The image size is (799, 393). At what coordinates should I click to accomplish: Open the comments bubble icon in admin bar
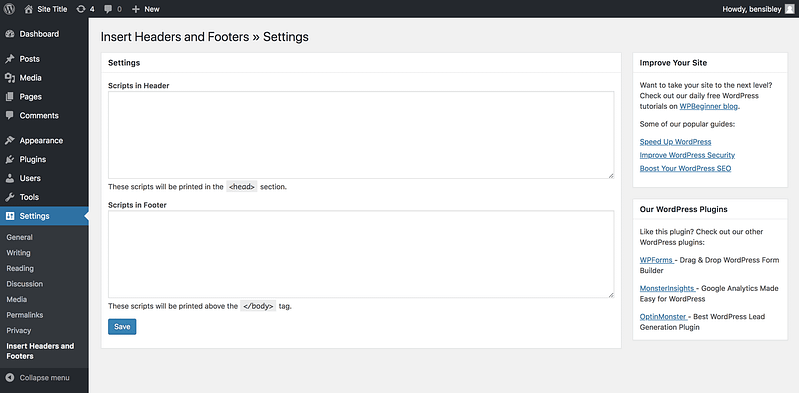pos(108,9)
